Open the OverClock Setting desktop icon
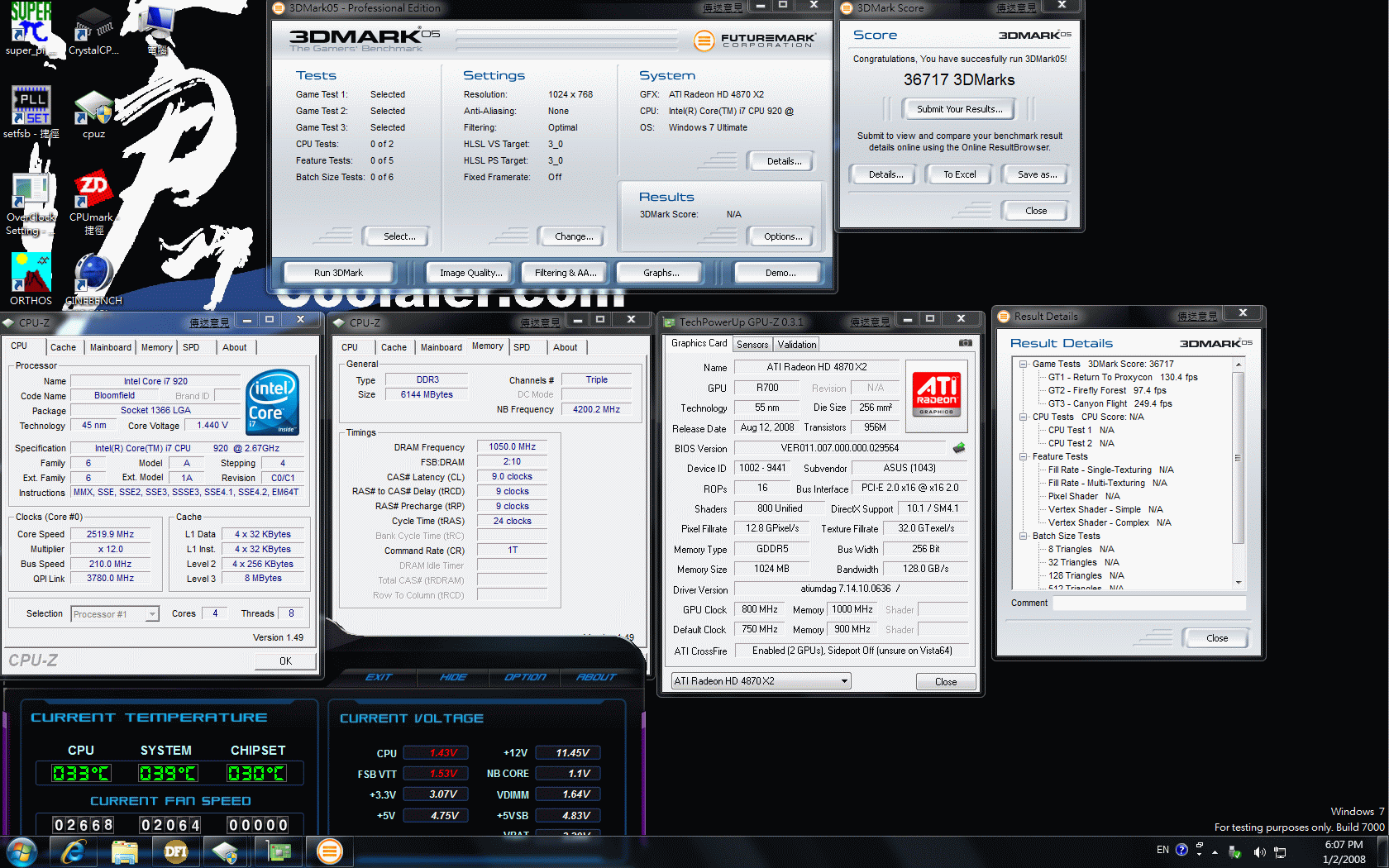This screenshot has height=868, width=1389. point(31,203)
